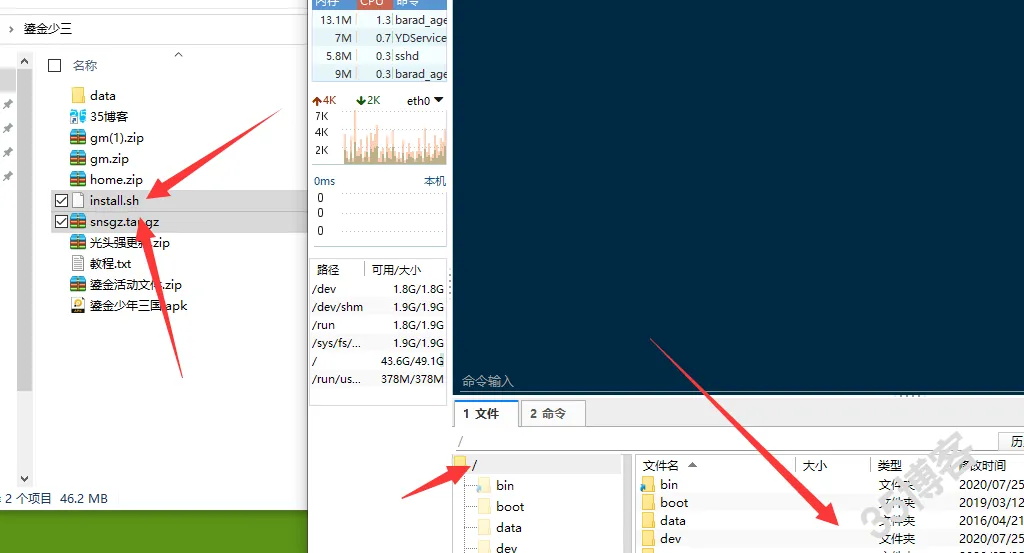Sort remote files by 类型 column

[x=889, y=466]
